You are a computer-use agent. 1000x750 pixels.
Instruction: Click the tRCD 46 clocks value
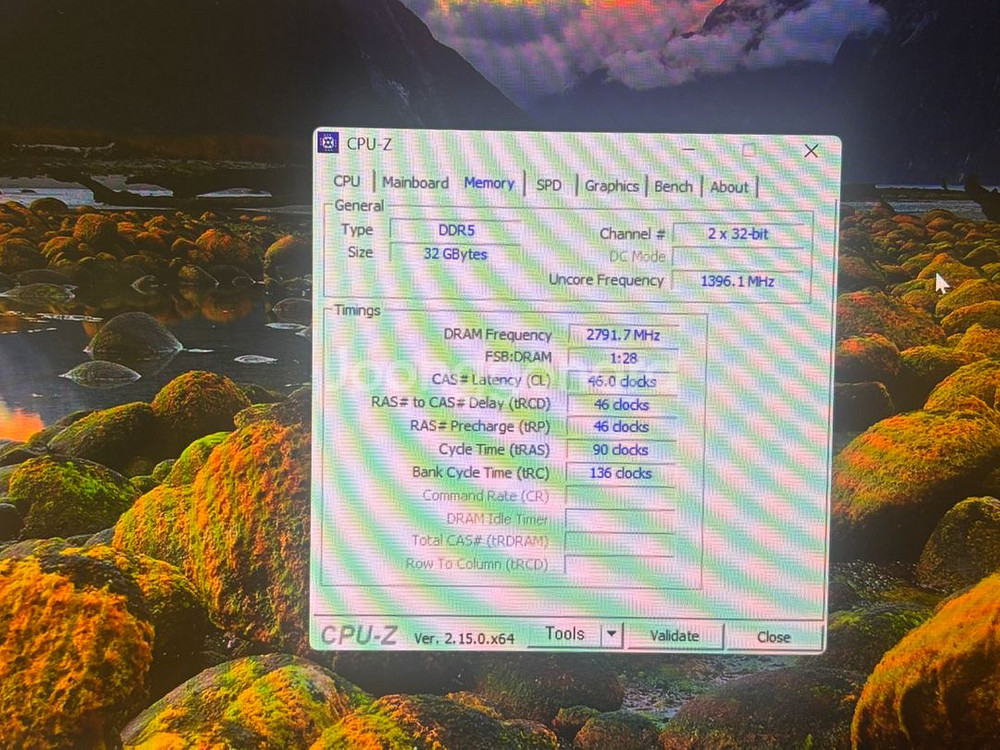[x=621, y=405]
